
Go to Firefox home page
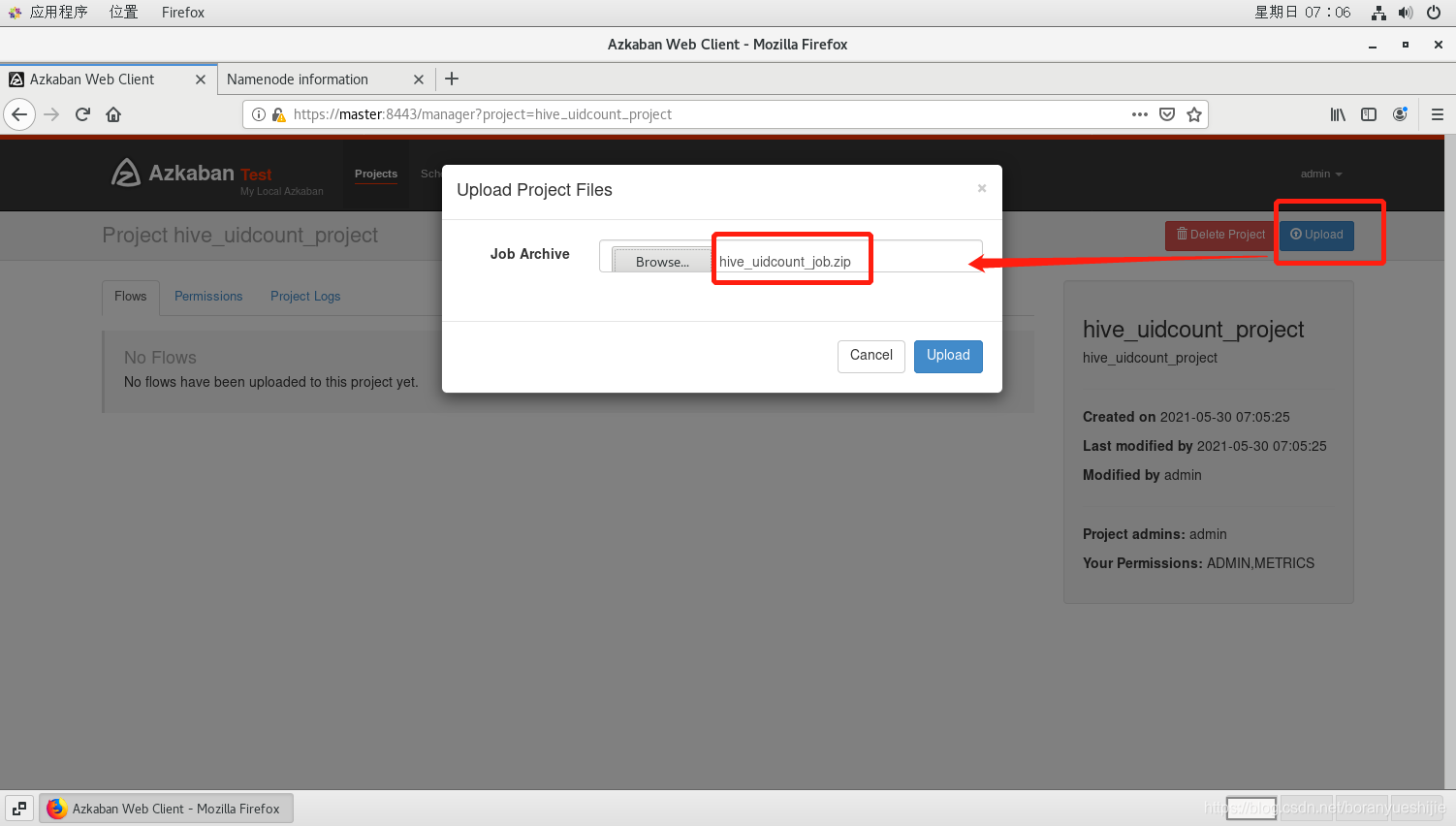113,114
